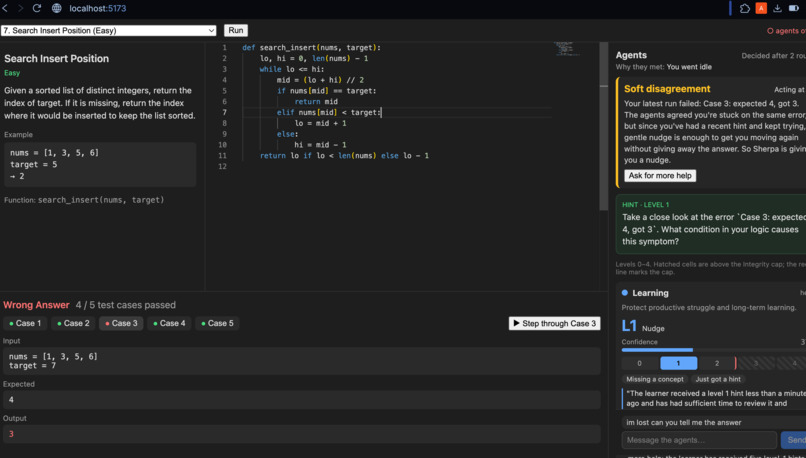
Task: Click the L1 Nudge level label
Action: coord(643,326)
